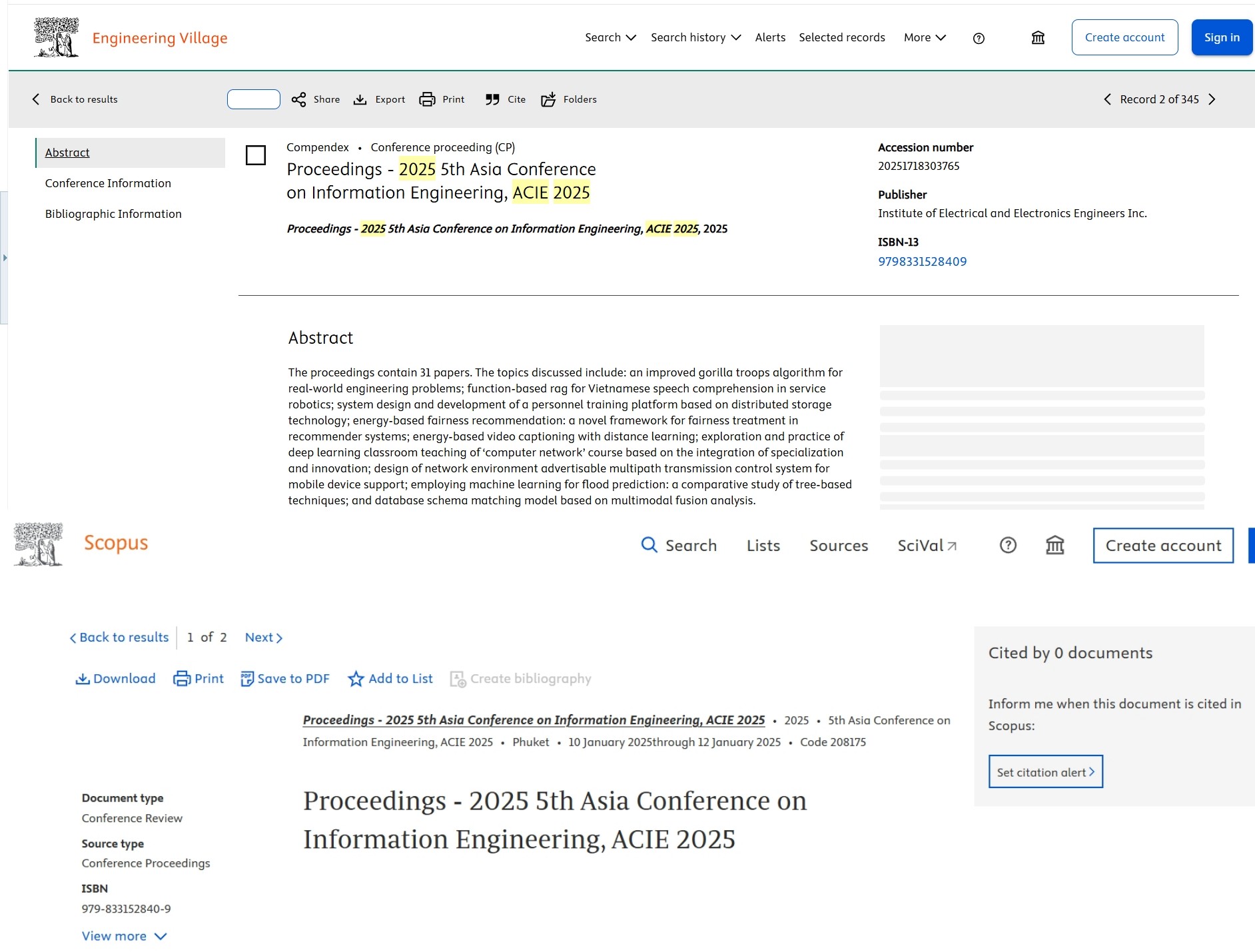This screenshot has width=1255, height=952.
Task: Click the Print icon in record toolbar
Action: tap(427, 99)
